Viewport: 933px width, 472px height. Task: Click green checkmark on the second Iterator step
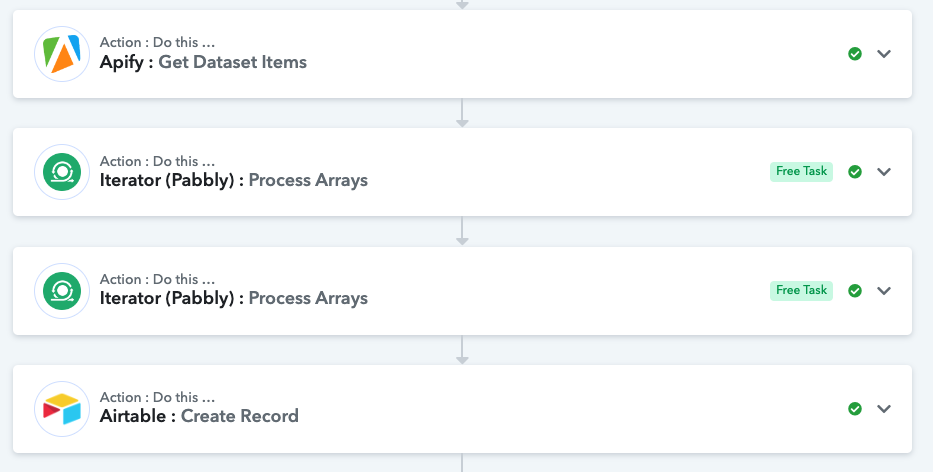pyautogui.click(x=855, y=290)
